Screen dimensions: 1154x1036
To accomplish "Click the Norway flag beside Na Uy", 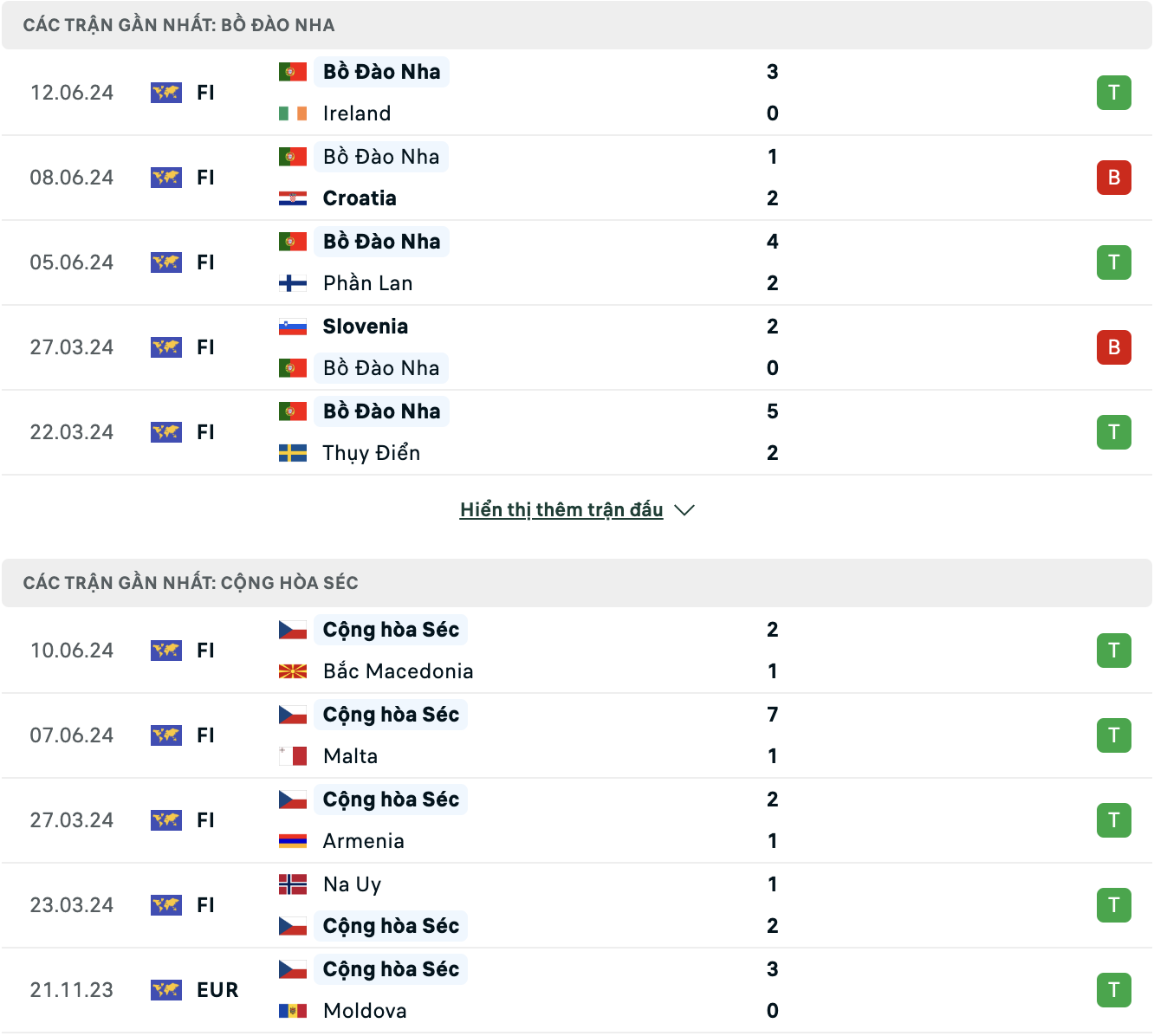I will (293, 884).
